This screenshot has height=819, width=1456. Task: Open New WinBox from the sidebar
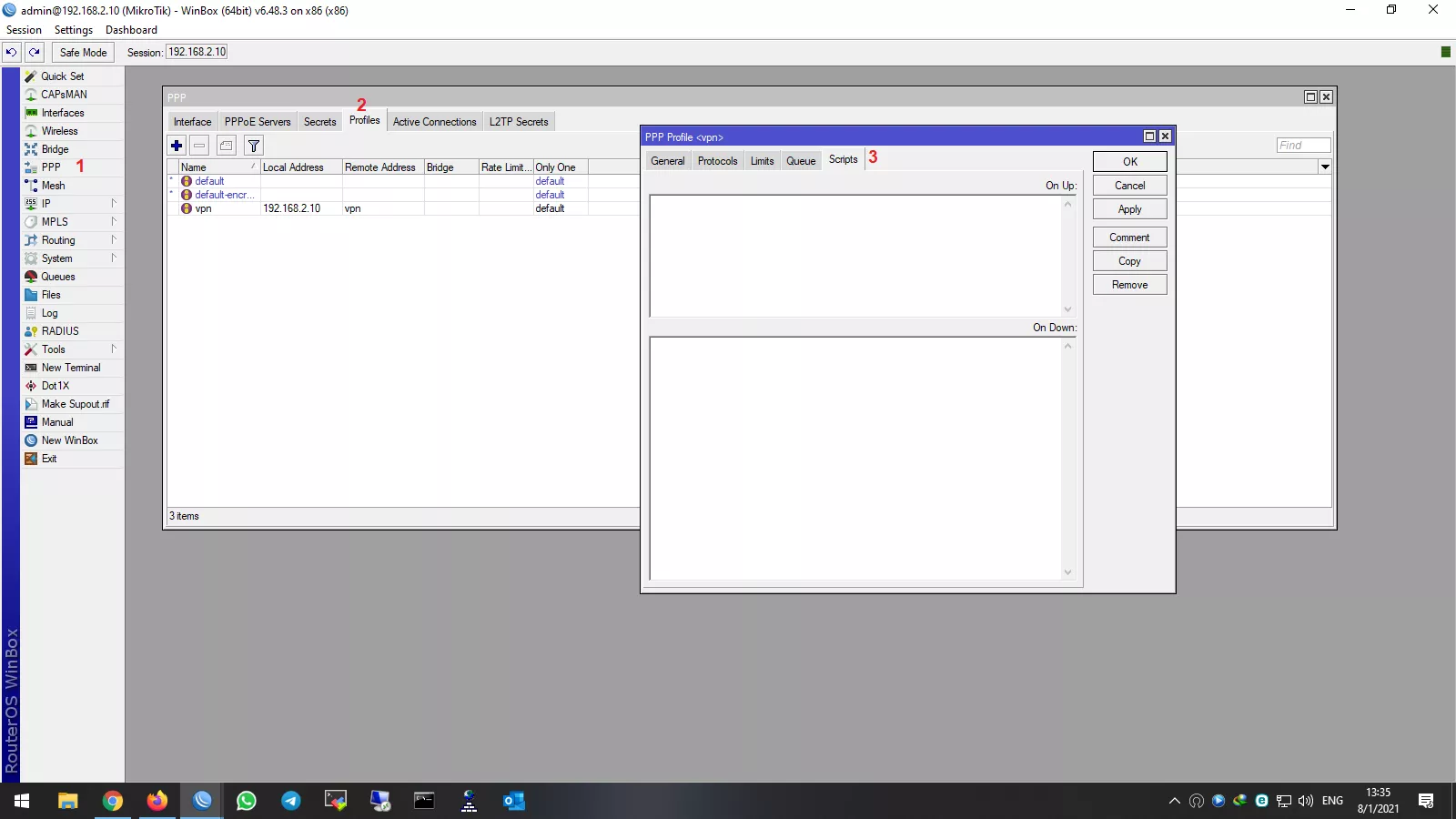(x=69, y=440)
